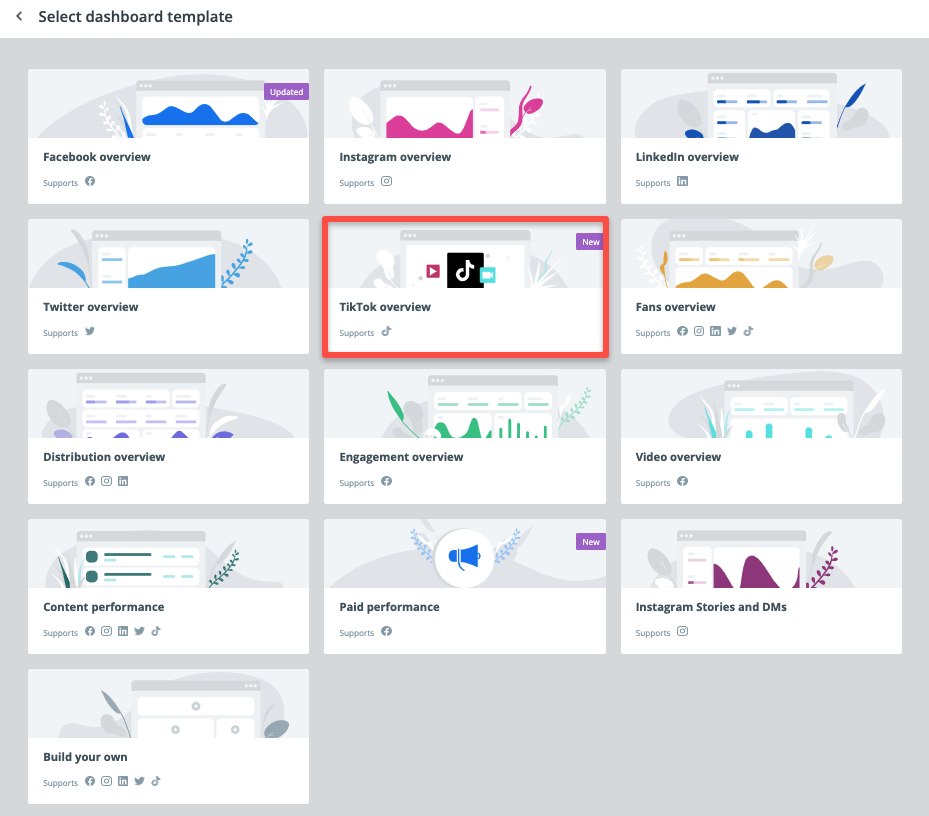This screenshot has height=816, width=929.
Task: Click the LinkedIn icon under LinkedIn overview
Action: tap(683, 181)
